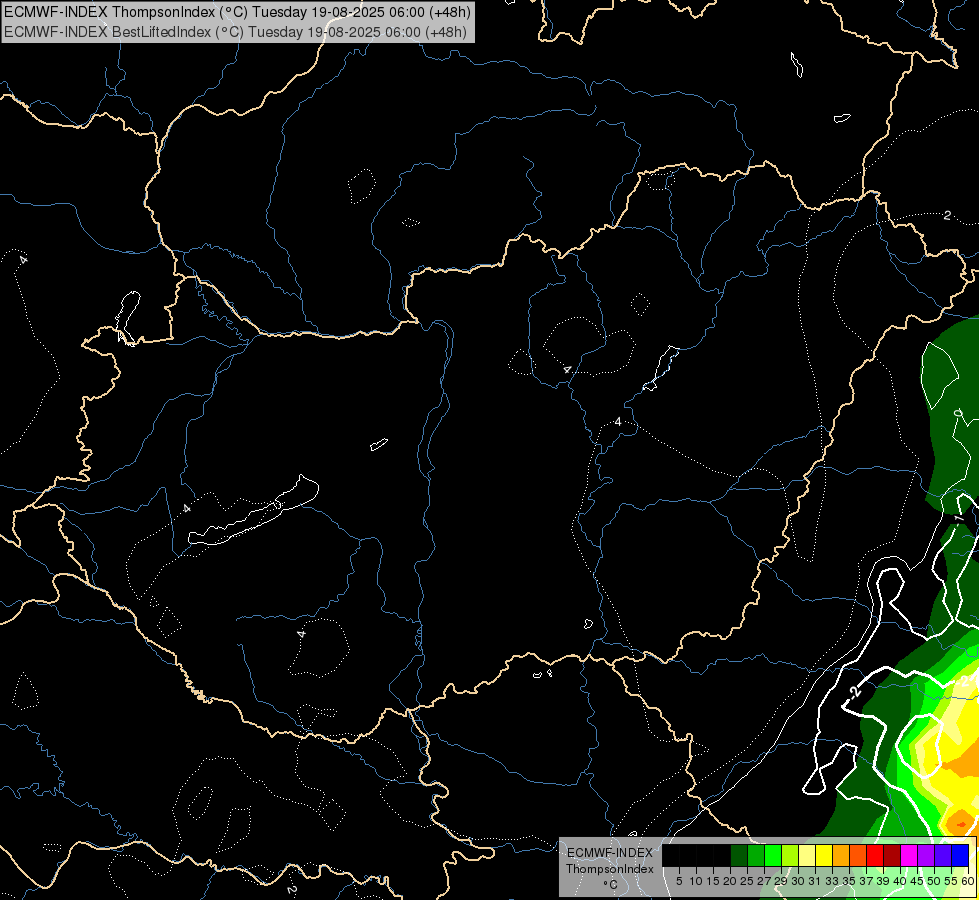The image size is (979, 900).
Task: Click the legend ThompsonIndex label
Action: [x=610, y=869]
